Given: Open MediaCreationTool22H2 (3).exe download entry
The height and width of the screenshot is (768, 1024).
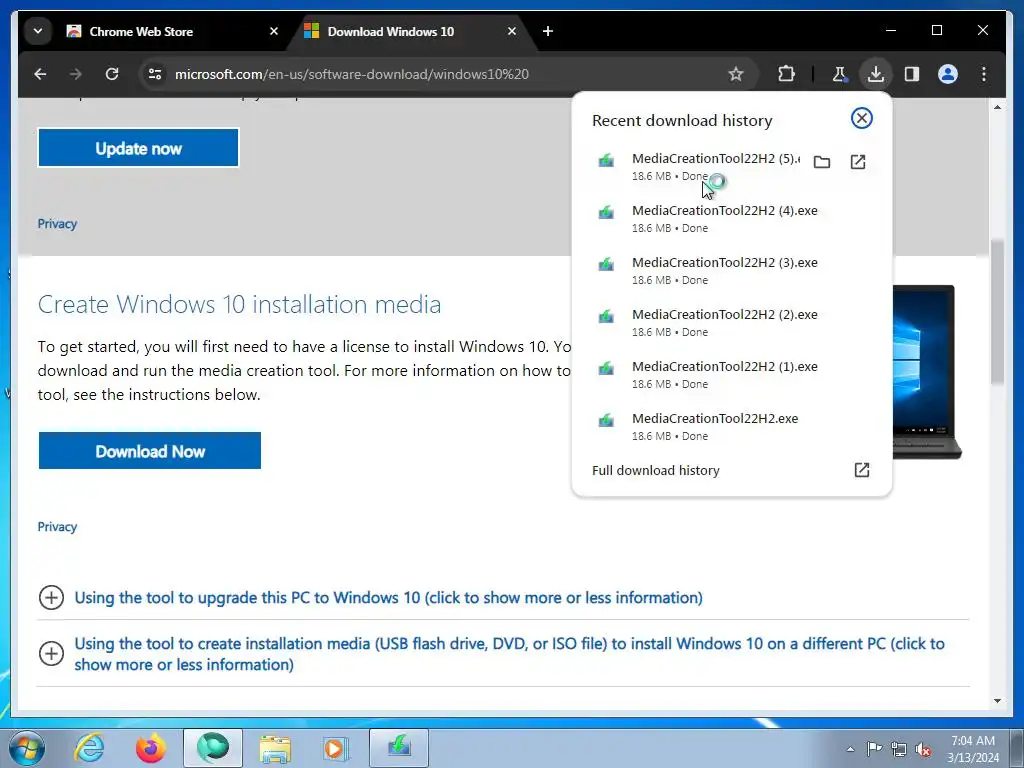Looking at the screenshot, I should (731, 270).
